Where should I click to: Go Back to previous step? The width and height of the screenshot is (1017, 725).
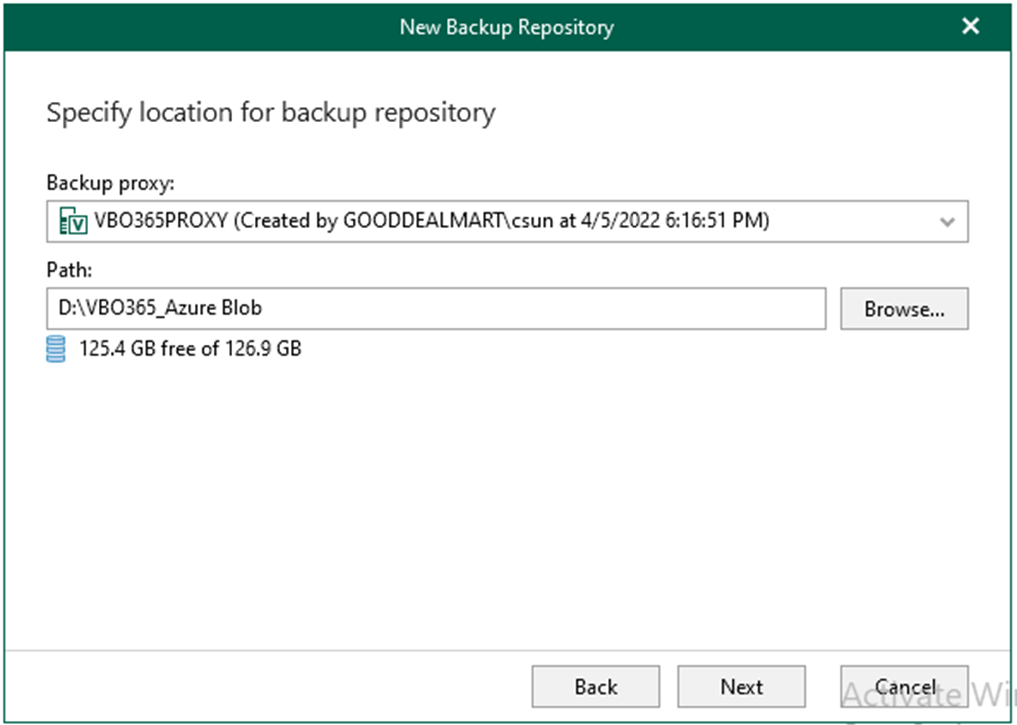(595, 686)
